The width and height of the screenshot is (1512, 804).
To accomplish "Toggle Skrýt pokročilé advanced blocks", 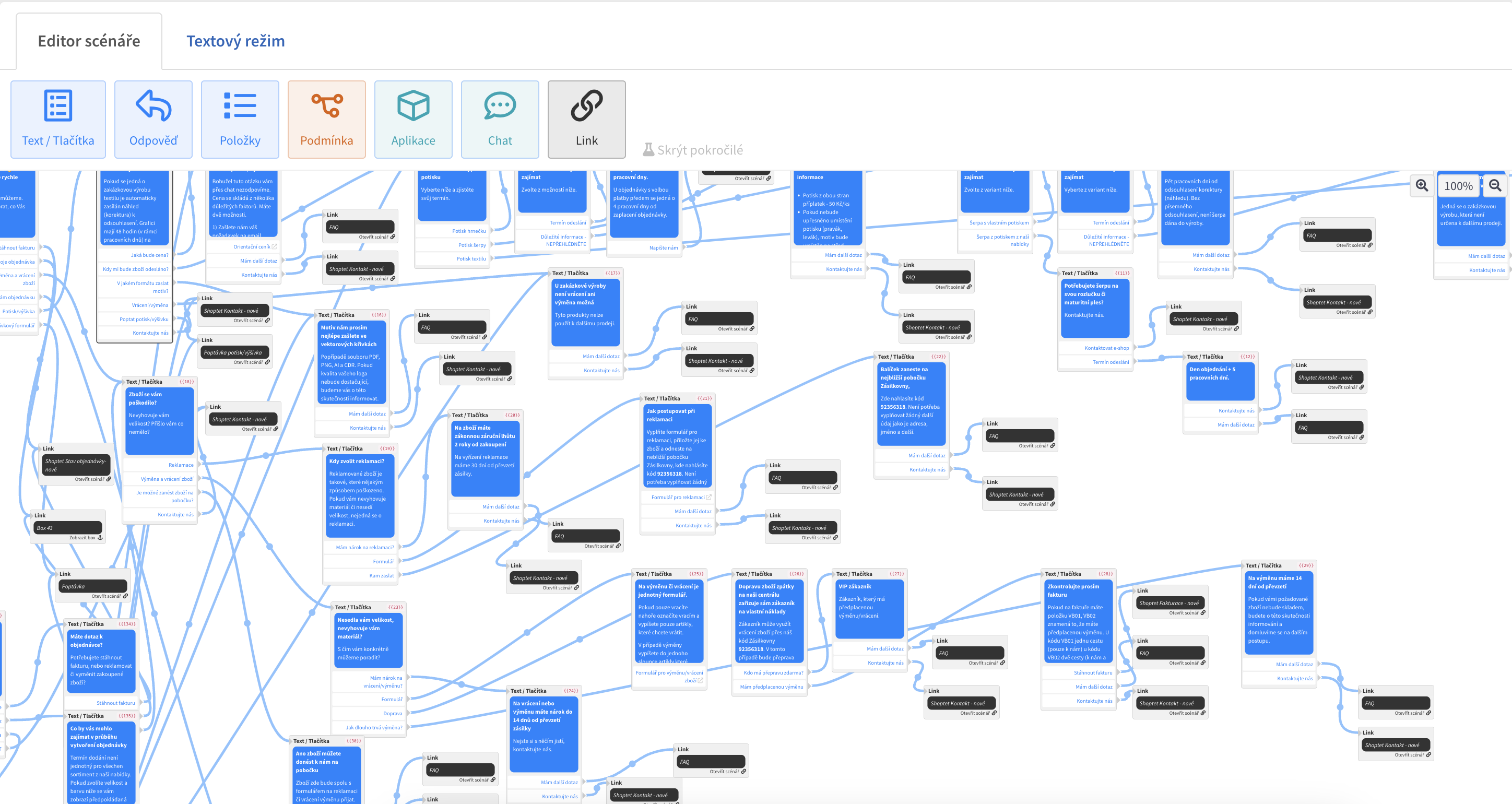I will click(693, 150).
